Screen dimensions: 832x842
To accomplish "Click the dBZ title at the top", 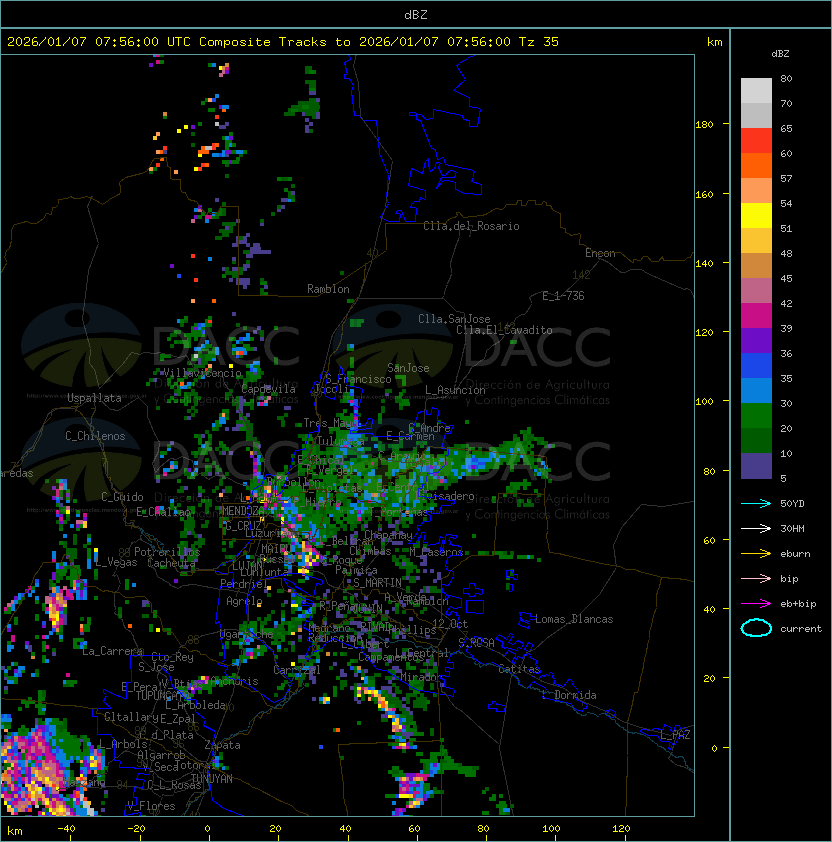I will (416, 15).
